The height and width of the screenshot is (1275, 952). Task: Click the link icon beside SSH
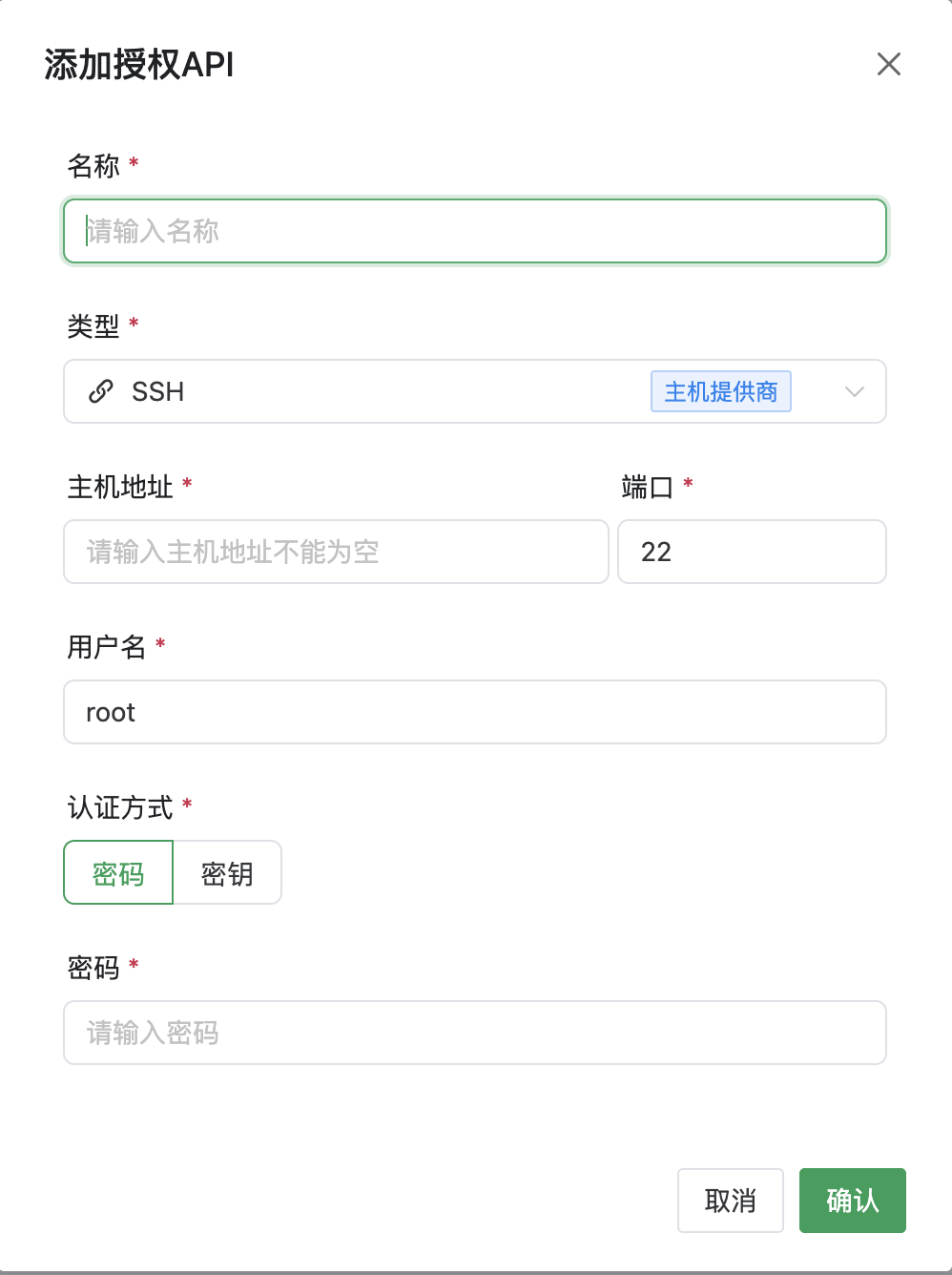coord(101,391)
